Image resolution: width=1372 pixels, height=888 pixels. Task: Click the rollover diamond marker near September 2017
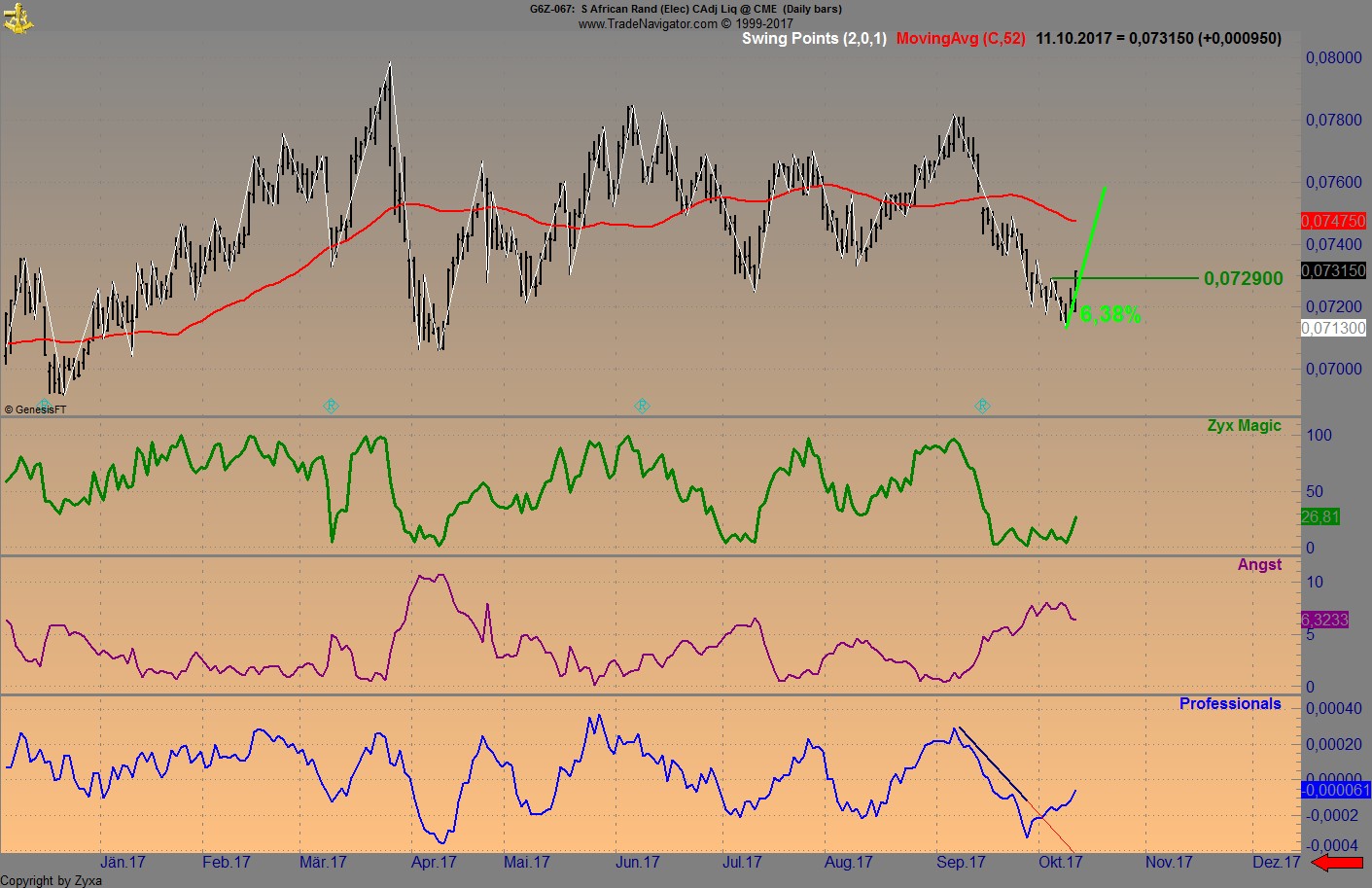pyautogui.click(x=982, y=406)
